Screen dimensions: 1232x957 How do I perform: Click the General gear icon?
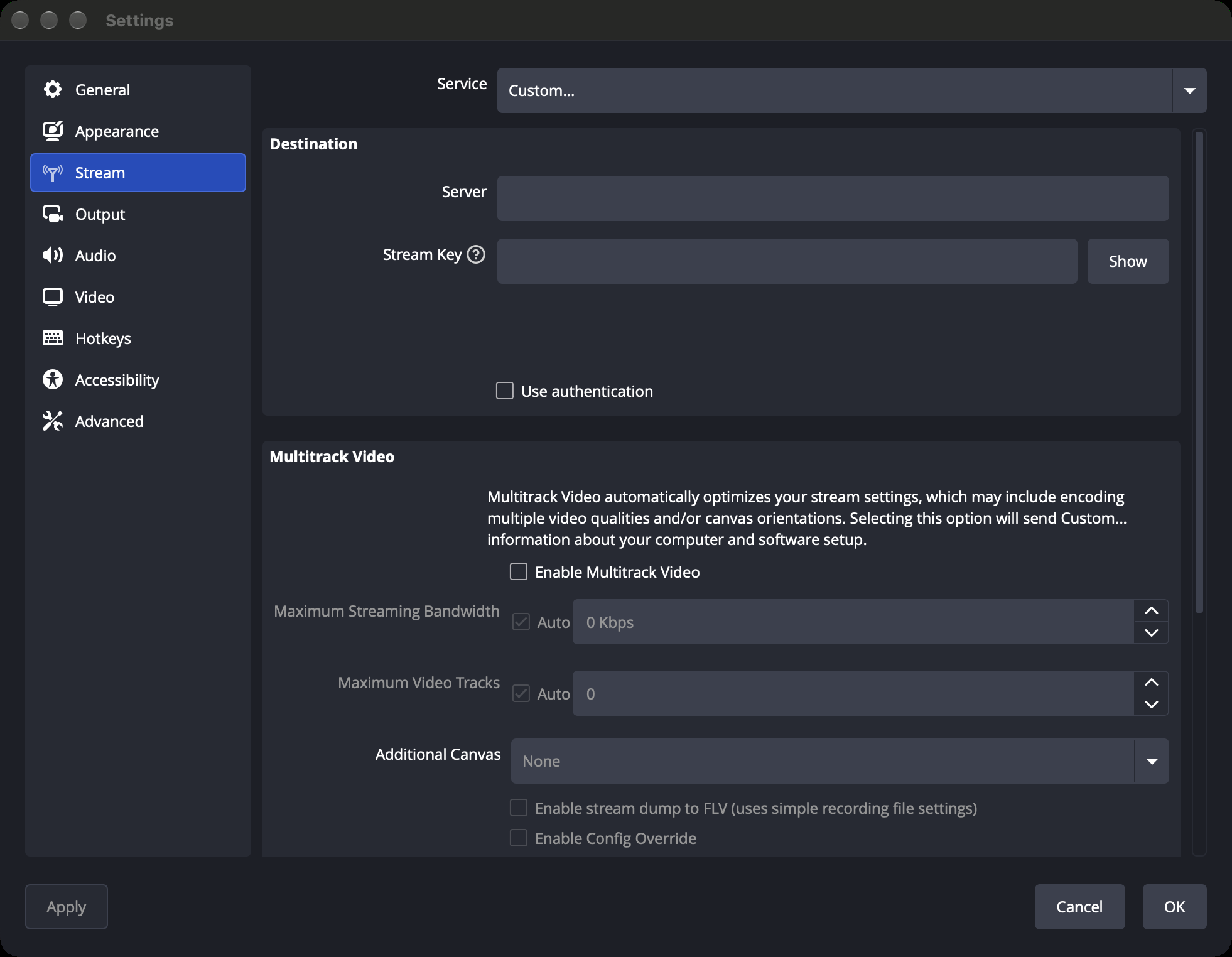coord(53,90)
